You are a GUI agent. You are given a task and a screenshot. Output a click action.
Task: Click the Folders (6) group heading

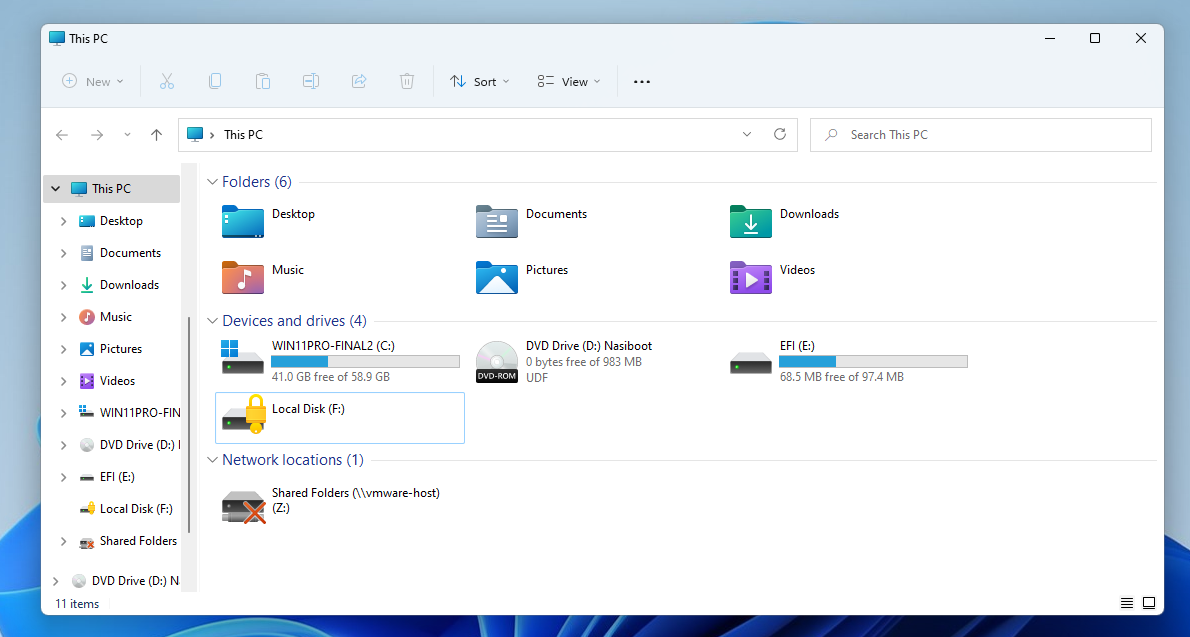tap(257, 181)
